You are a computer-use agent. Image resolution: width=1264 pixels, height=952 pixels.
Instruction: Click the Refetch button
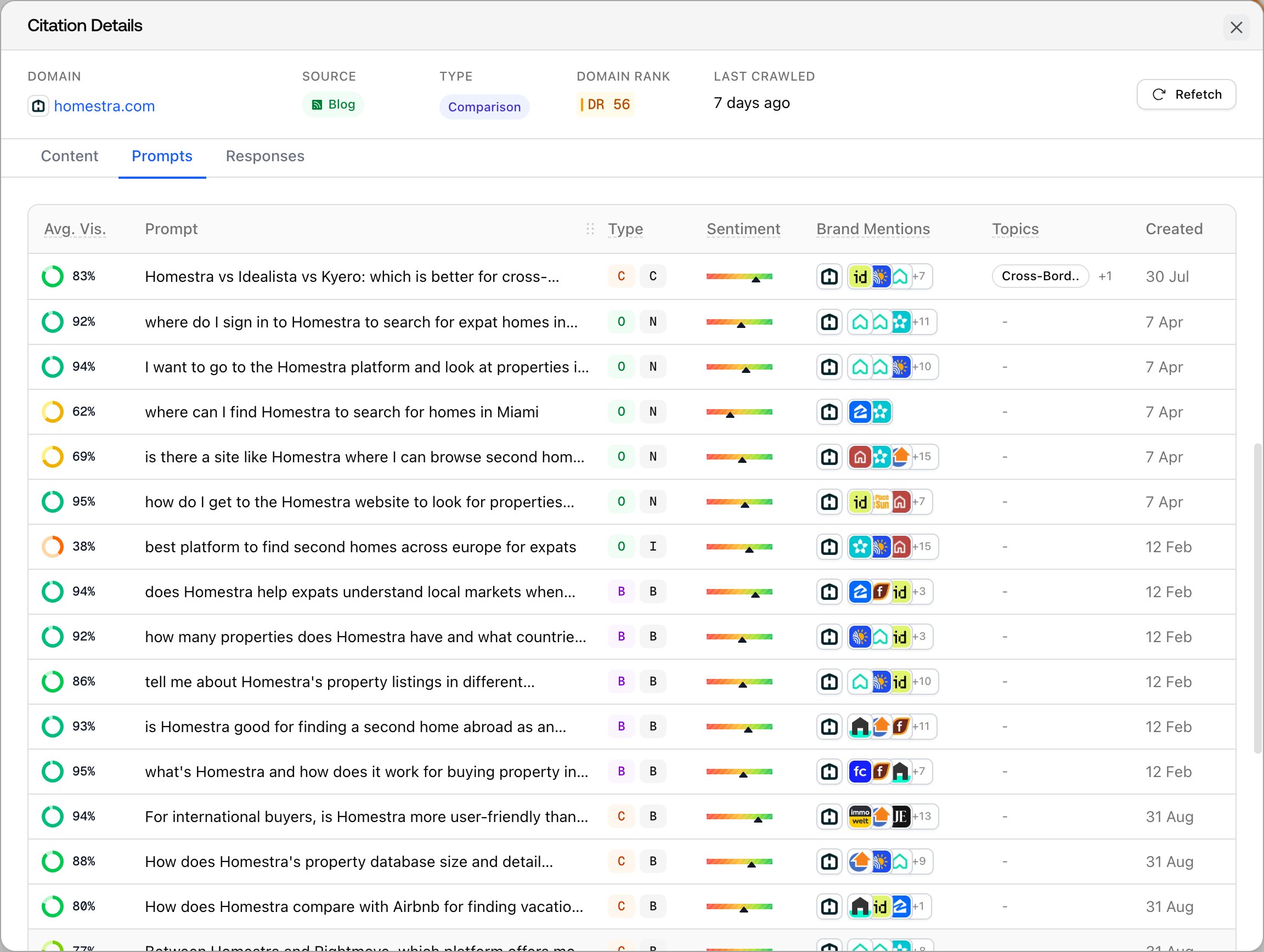[1186, 94]
